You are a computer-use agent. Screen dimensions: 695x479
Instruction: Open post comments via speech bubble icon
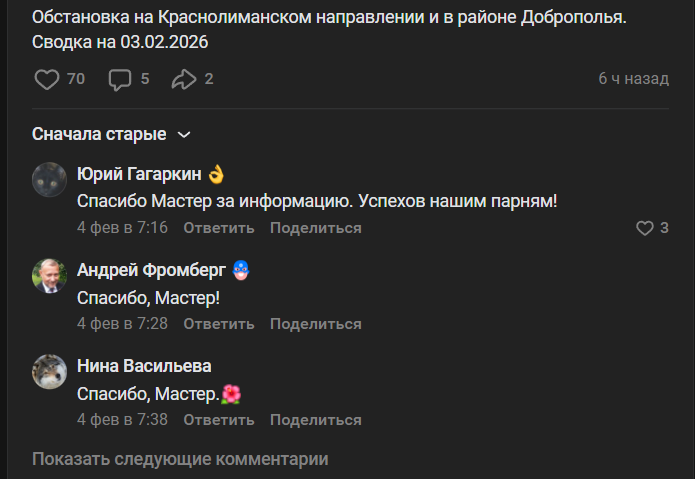click(120, 79)
